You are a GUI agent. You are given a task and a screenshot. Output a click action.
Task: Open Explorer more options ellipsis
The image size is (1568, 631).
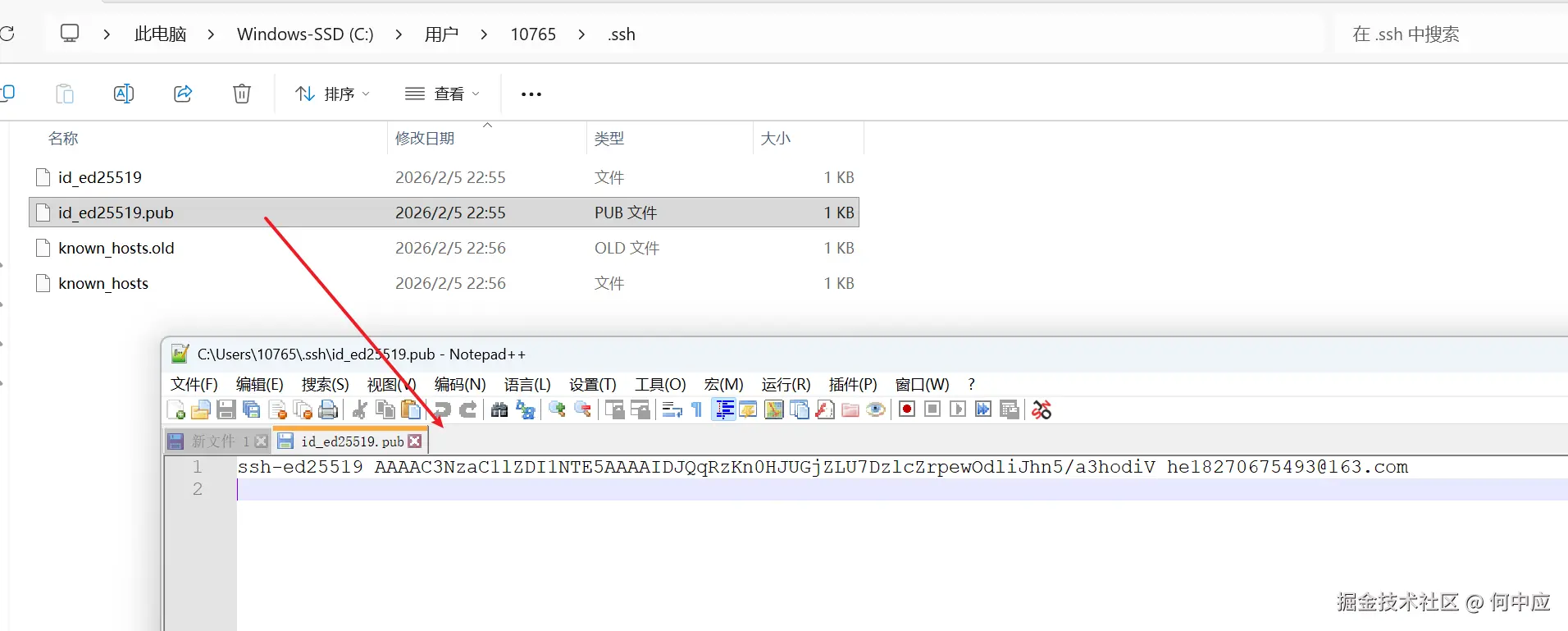[x=531, y=94]
